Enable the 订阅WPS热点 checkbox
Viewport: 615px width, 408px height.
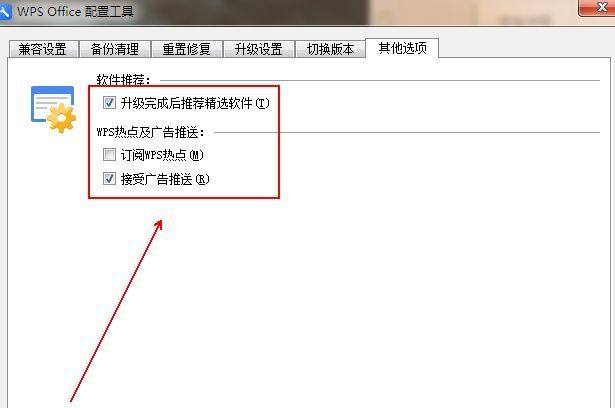click(109, 155)
